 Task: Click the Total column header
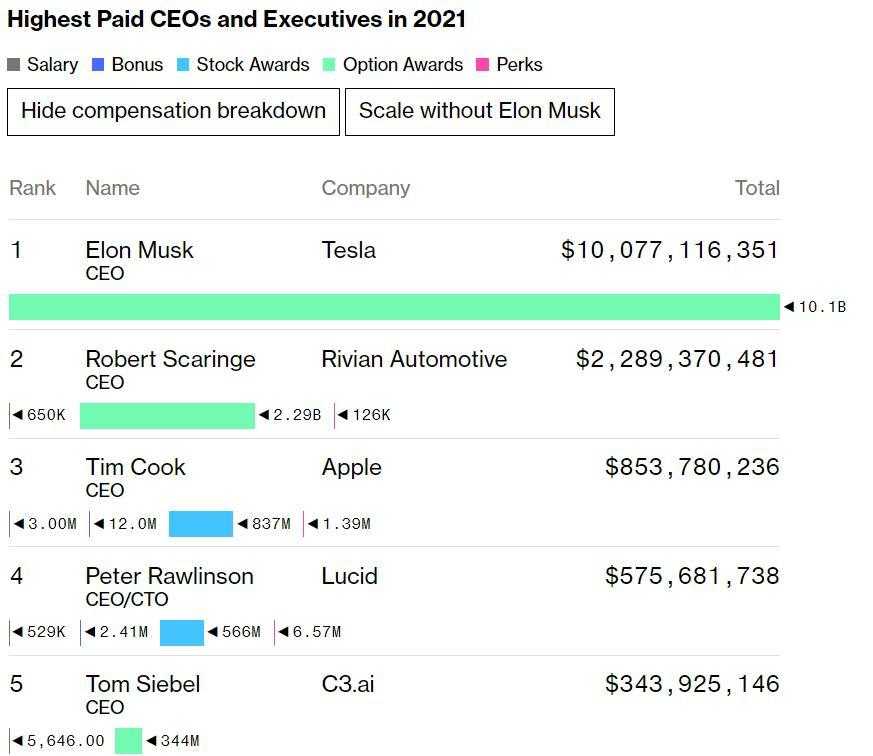click(757, 188)
